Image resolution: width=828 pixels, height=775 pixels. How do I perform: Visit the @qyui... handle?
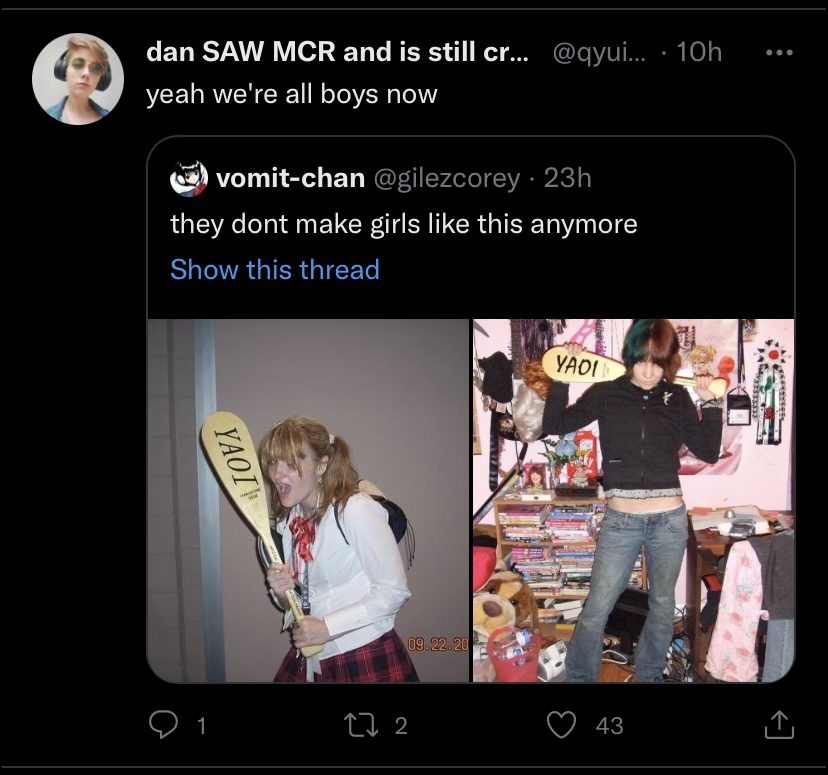(599, 52)
